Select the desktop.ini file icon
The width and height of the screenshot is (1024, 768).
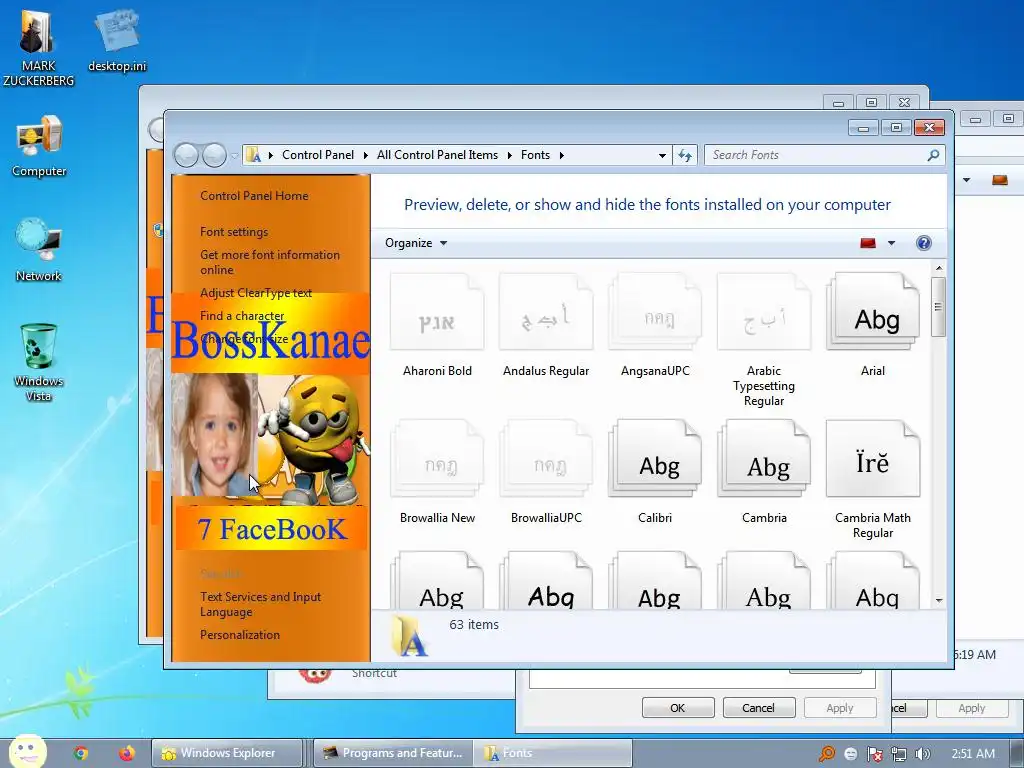coord(117,40)
